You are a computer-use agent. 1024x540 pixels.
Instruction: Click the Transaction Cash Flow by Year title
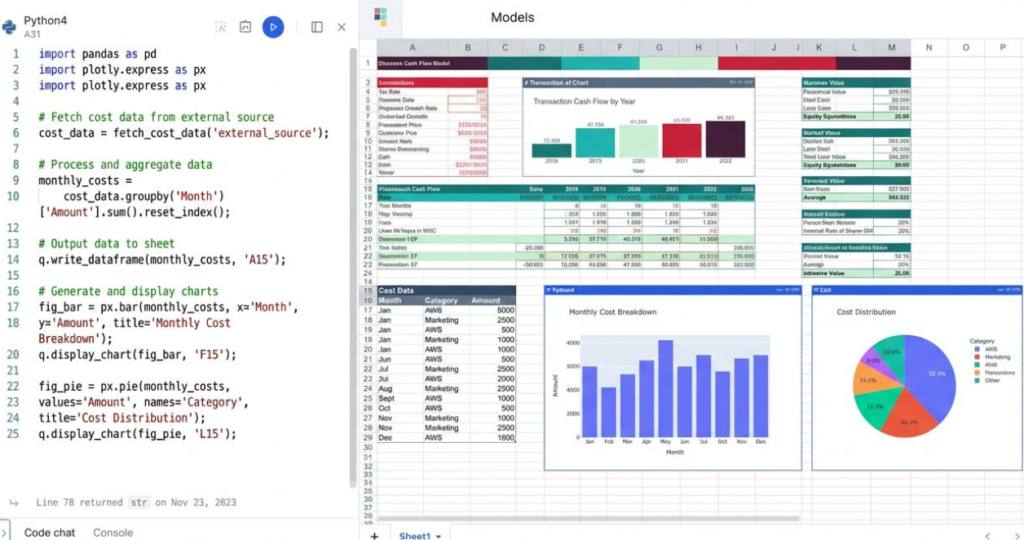click(584, 102)
